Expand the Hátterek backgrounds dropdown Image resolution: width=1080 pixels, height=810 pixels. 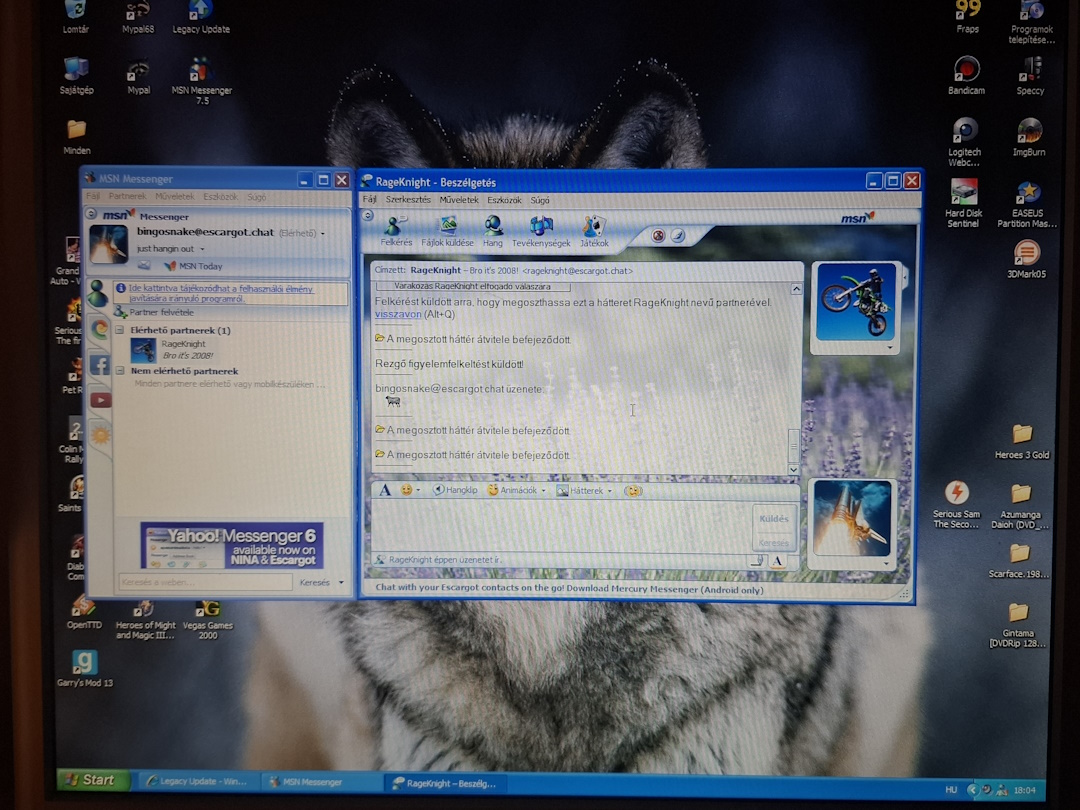coord(610,491)
